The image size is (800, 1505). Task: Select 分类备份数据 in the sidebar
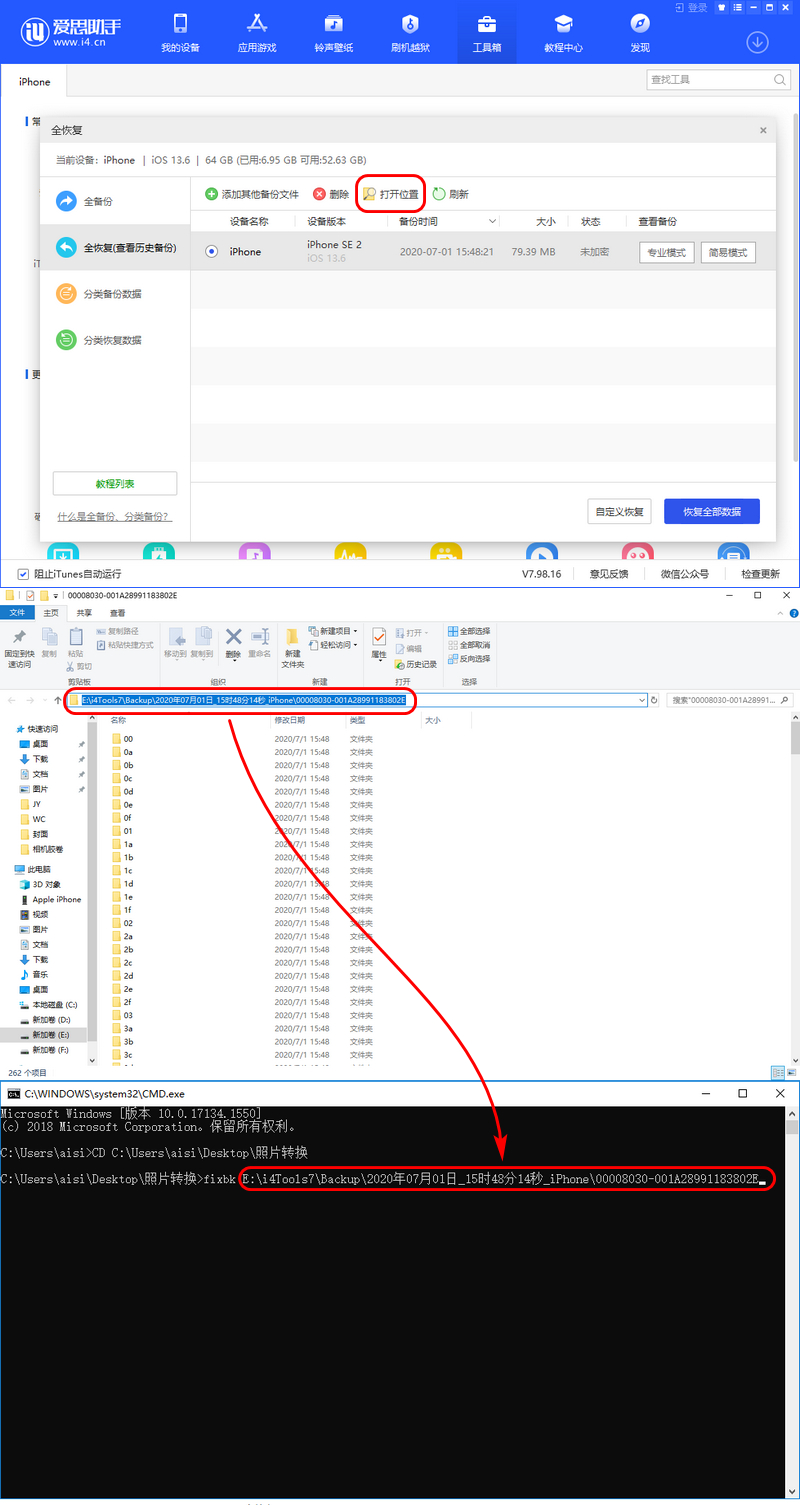tap(111, 294)
